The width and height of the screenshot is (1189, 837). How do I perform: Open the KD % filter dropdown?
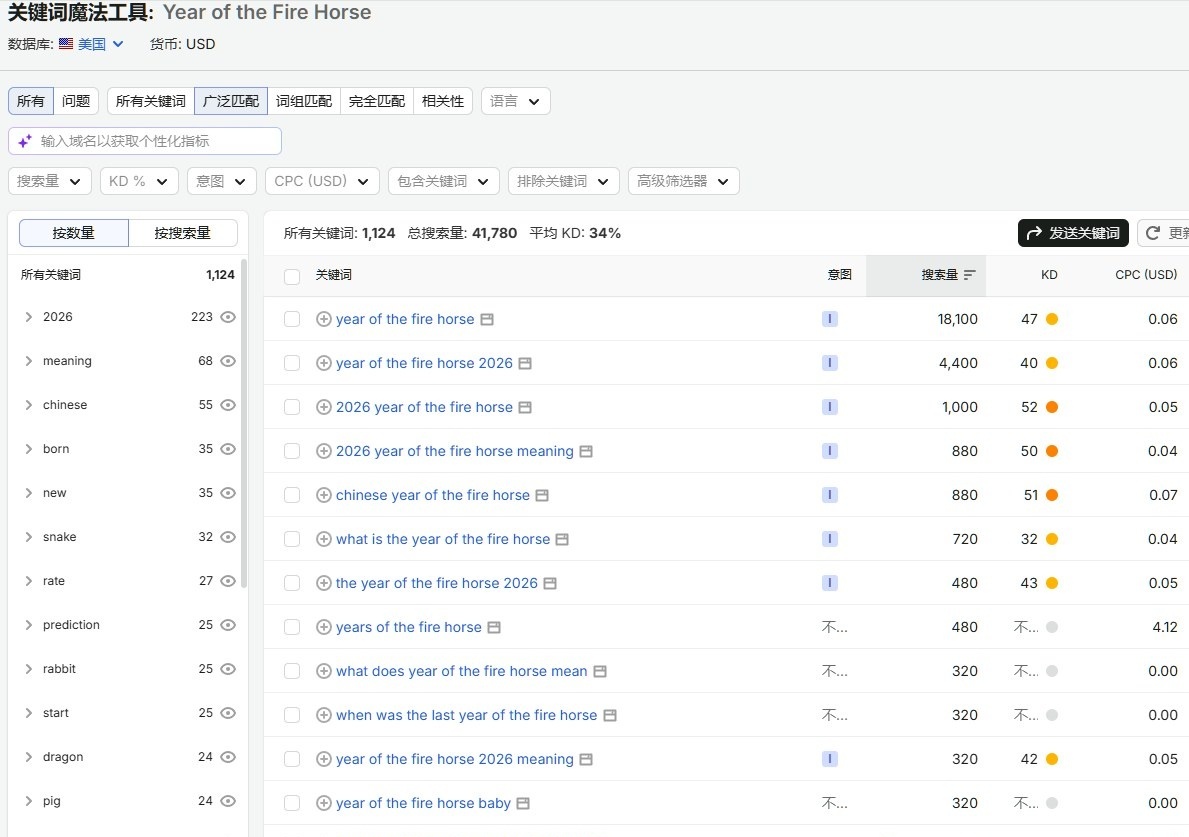click(x=140, y=181)
